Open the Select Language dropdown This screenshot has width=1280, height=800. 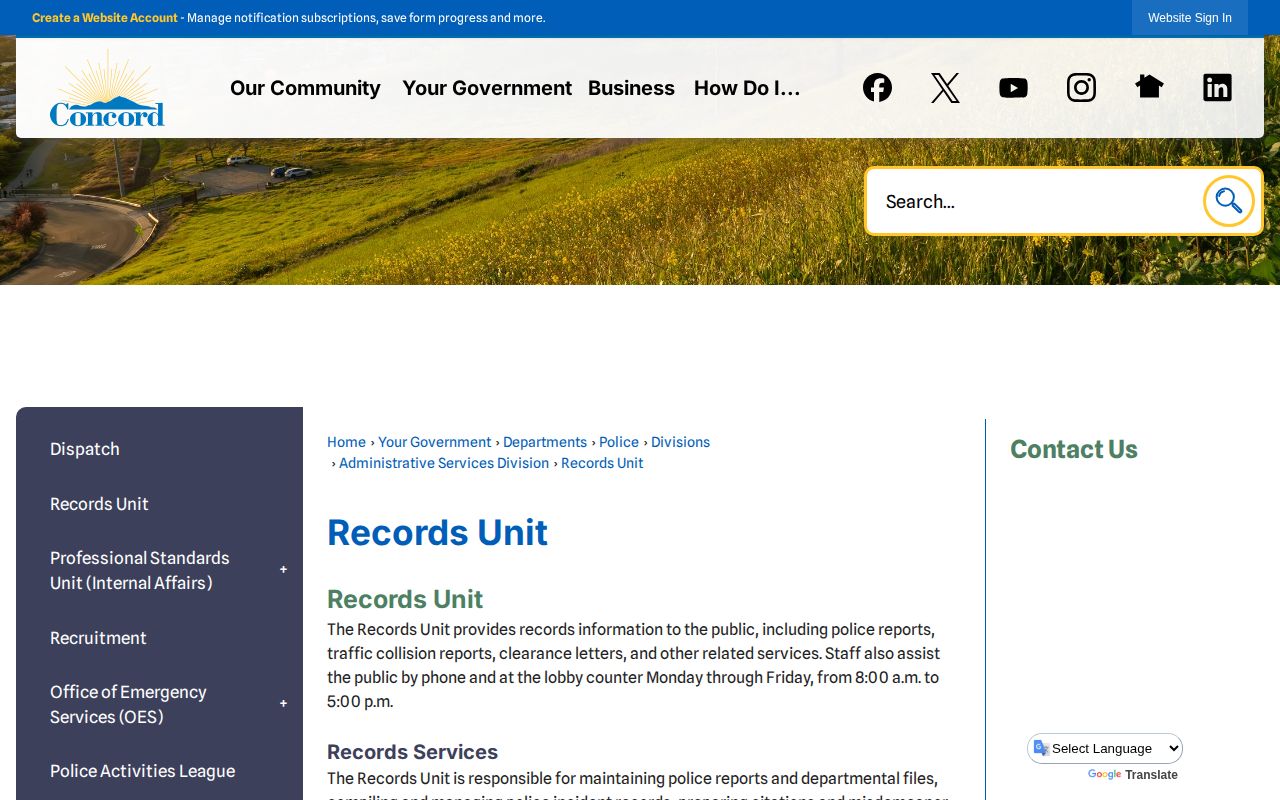pos(1105,748)
